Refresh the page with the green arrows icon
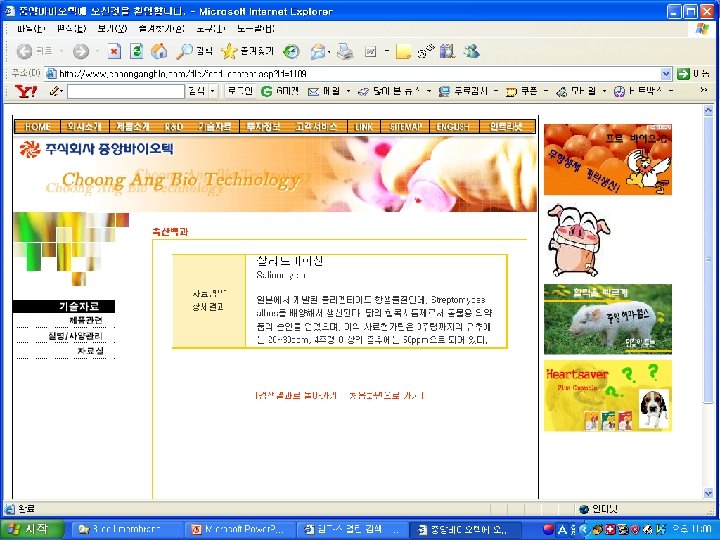 pyautogui.click(x=136, y=51)
